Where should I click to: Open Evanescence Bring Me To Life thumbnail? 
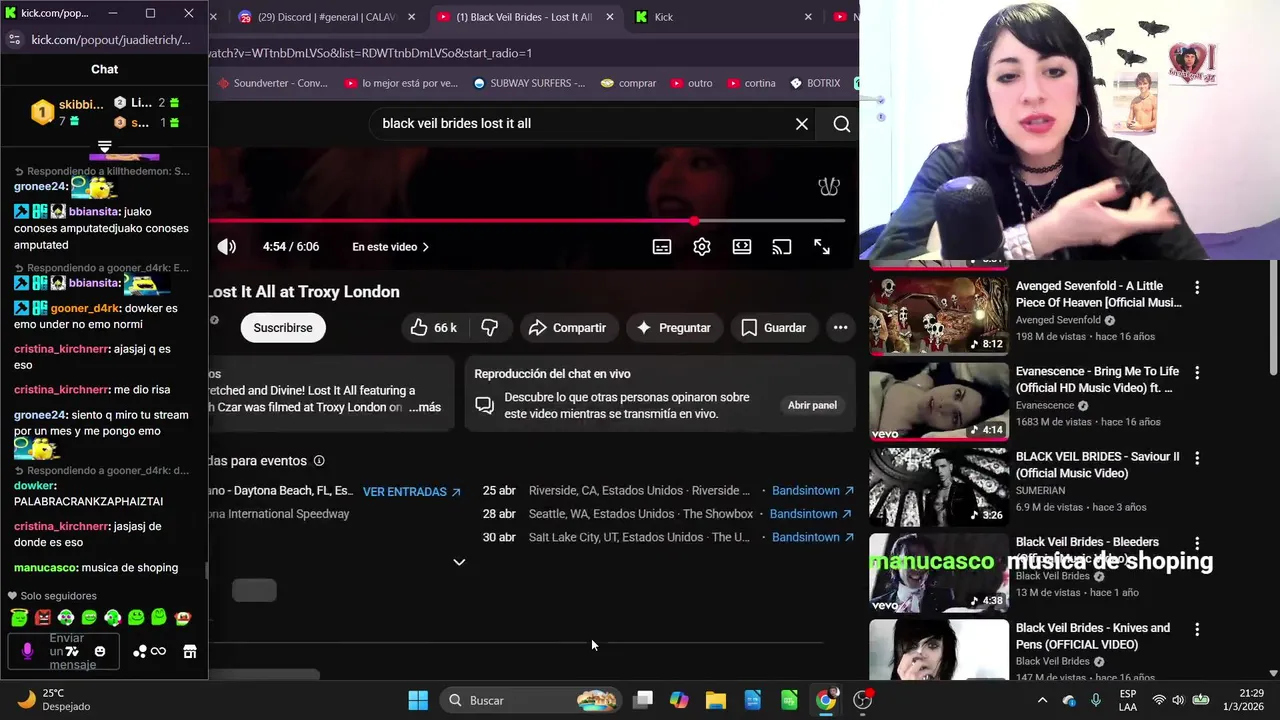point(939,401)
